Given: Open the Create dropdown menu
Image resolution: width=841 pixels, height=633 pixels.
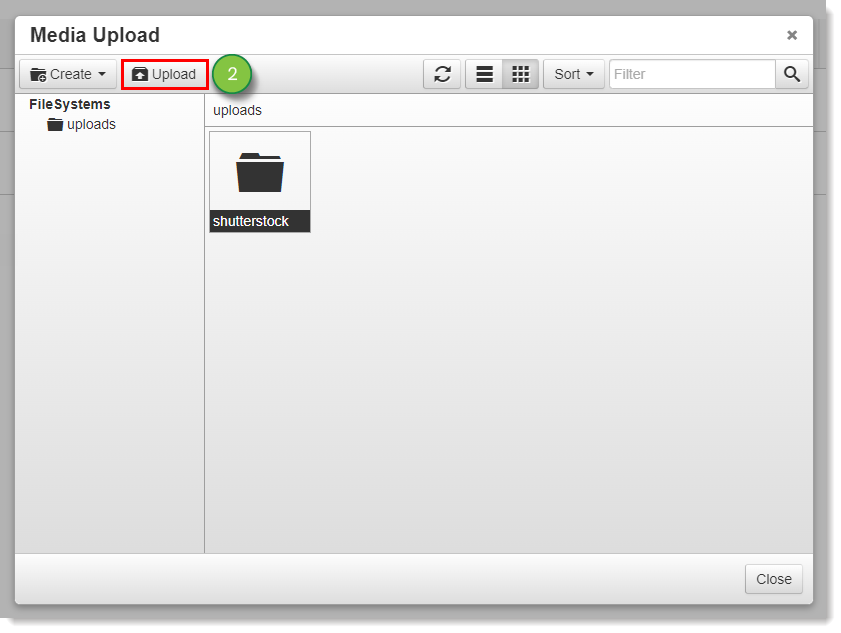Looking at the screenshot, I should pyautogui.click(x=68, y=74).
